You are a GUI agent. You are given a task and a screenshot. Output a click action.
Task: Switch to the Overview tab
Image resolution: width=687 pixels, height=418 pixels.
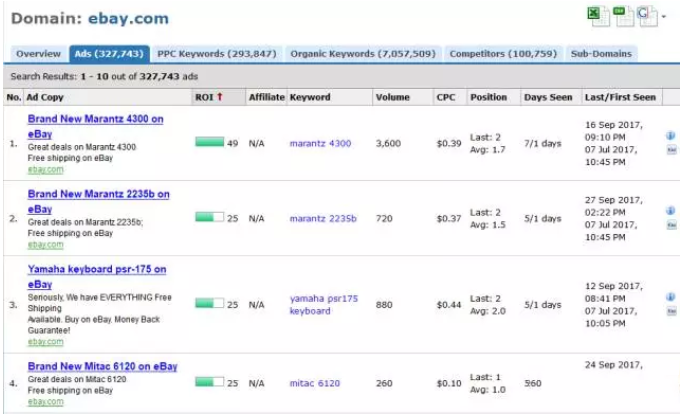[38, 53]
